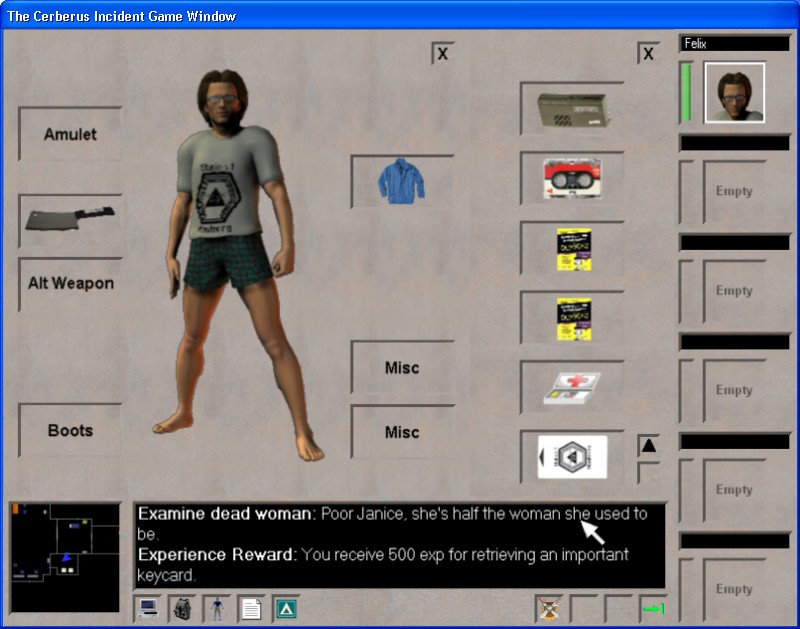Select the white keycard inventory item

[x=572, y=457]
